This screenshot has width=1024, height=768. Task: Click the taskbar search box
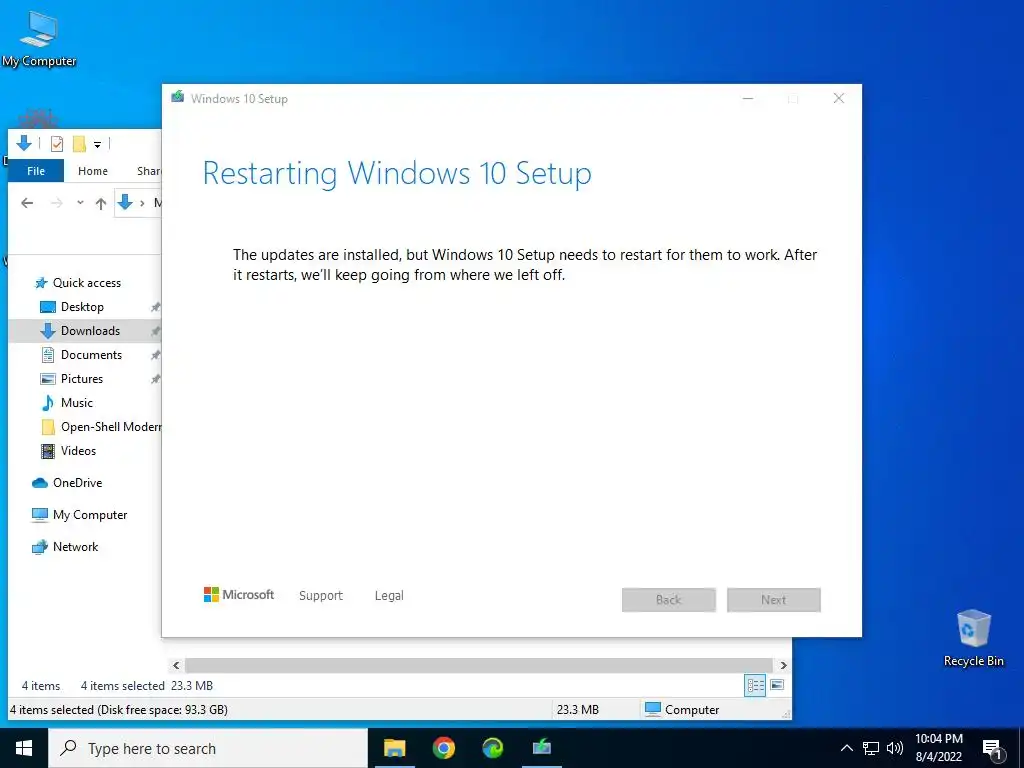tap(208, 748)
